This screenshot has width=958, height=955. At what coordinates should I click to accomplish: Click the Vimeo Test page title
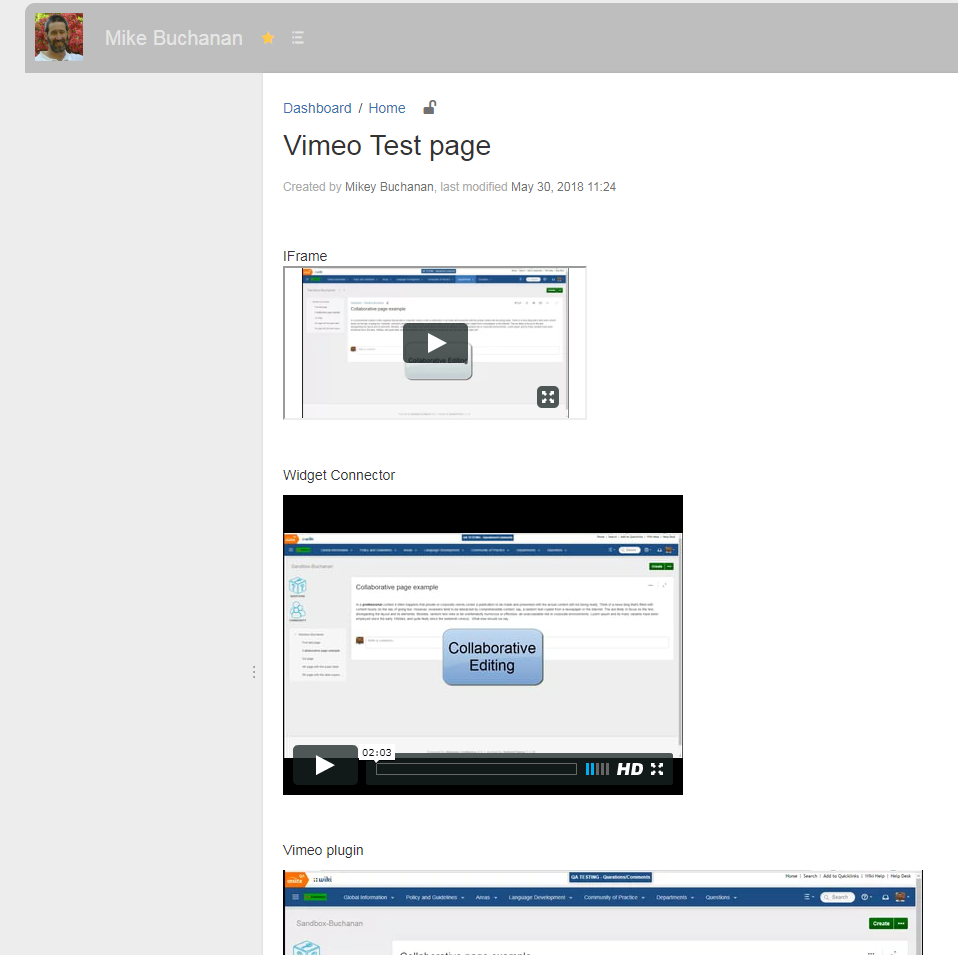[x=387, y=145]
